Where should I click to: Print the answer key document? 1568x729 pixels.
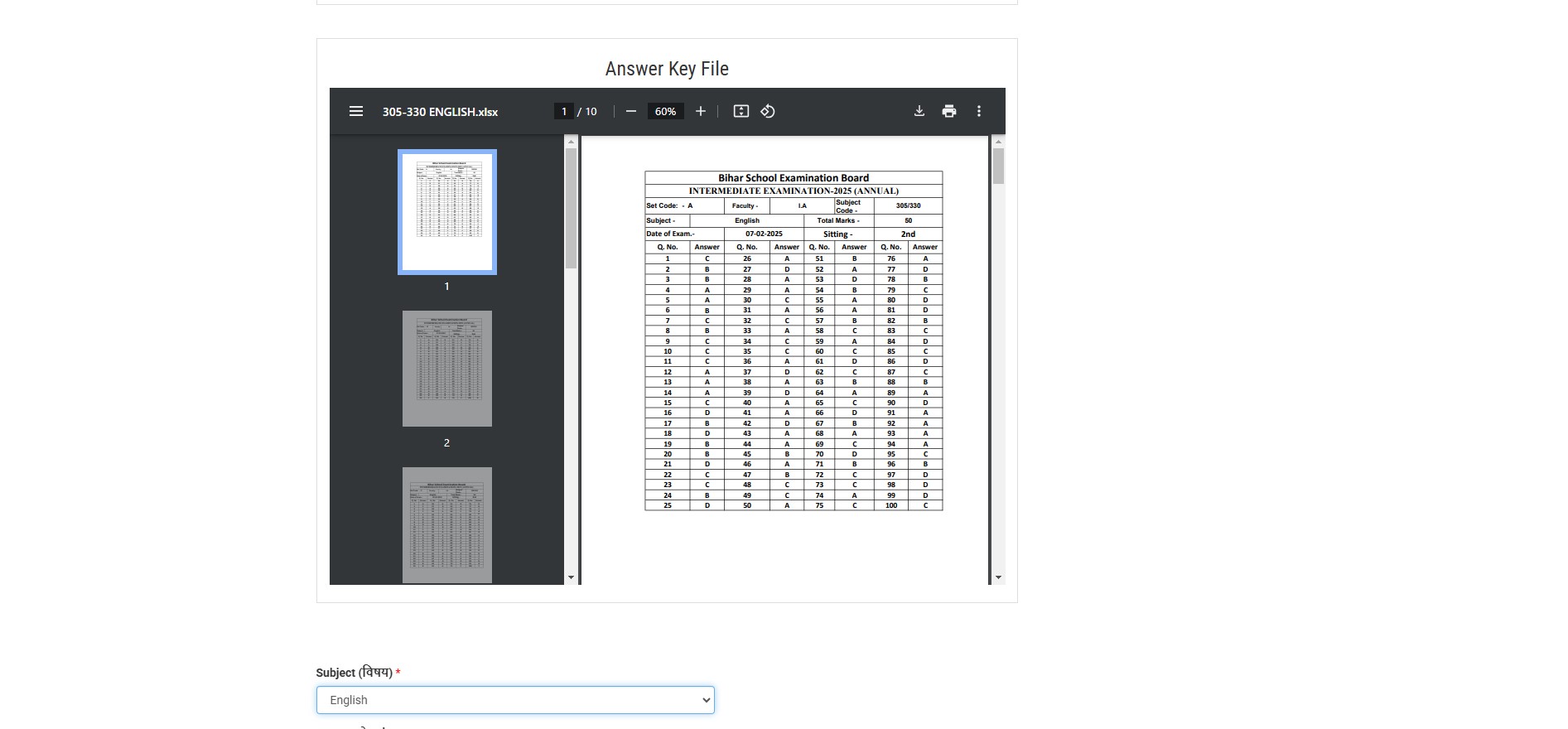click(x=949, y=111)
